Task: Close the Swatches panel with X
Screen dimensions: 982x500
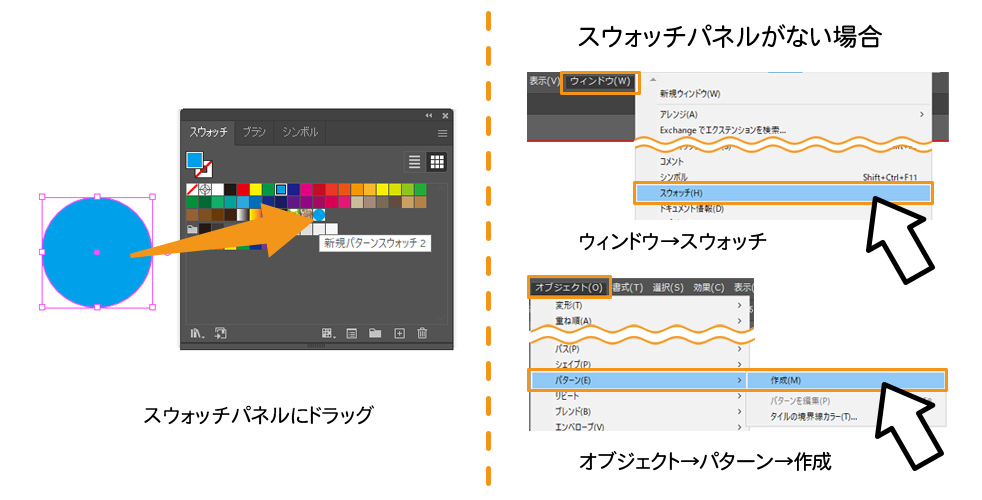Action: pos(445,116)
